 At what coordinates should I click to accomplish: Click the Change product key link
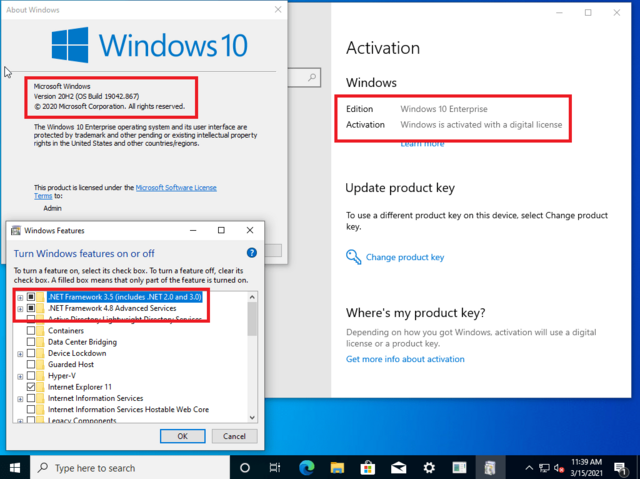pos(405,257)
